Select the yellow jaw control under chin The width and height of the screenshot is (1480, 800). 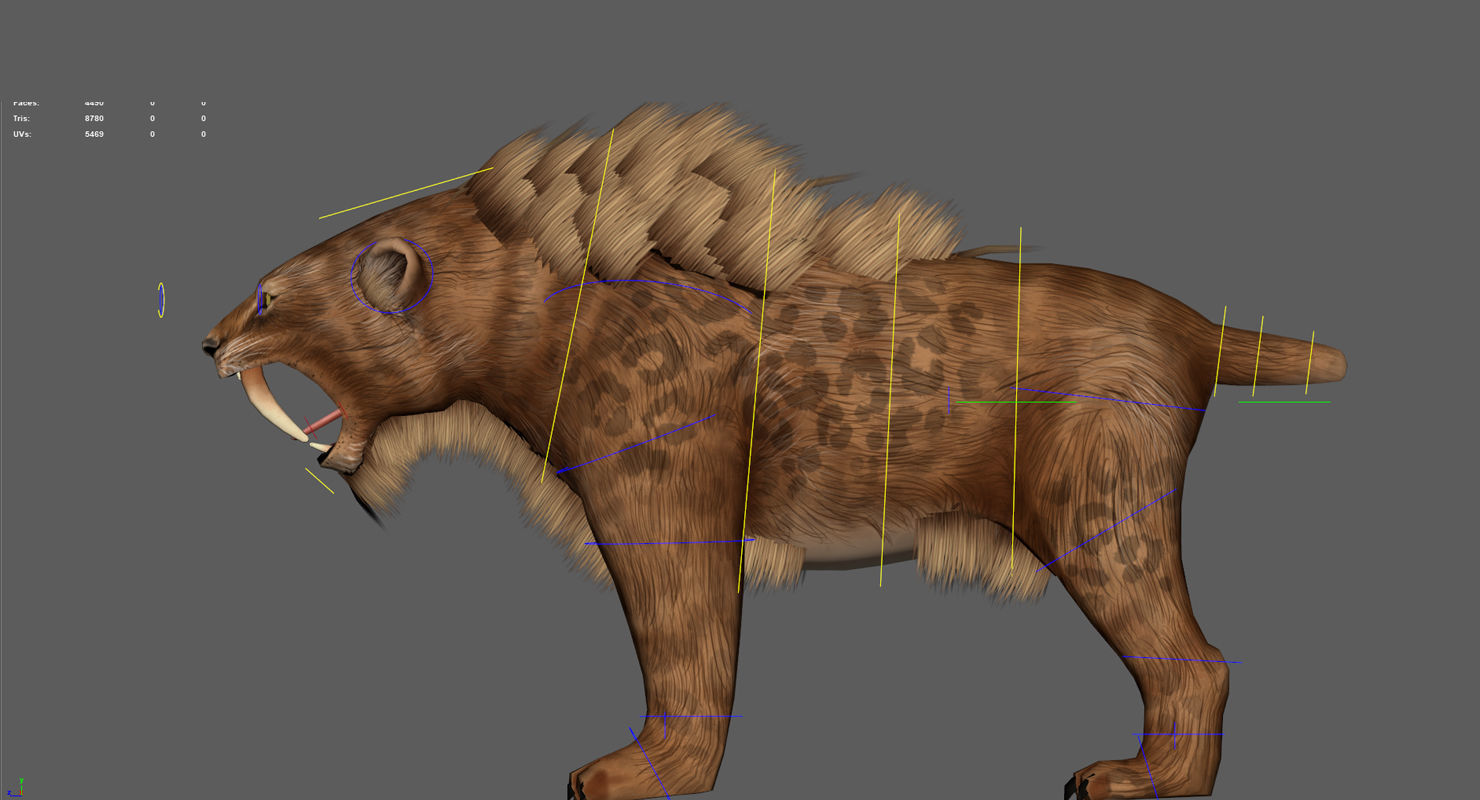(320, 480)
